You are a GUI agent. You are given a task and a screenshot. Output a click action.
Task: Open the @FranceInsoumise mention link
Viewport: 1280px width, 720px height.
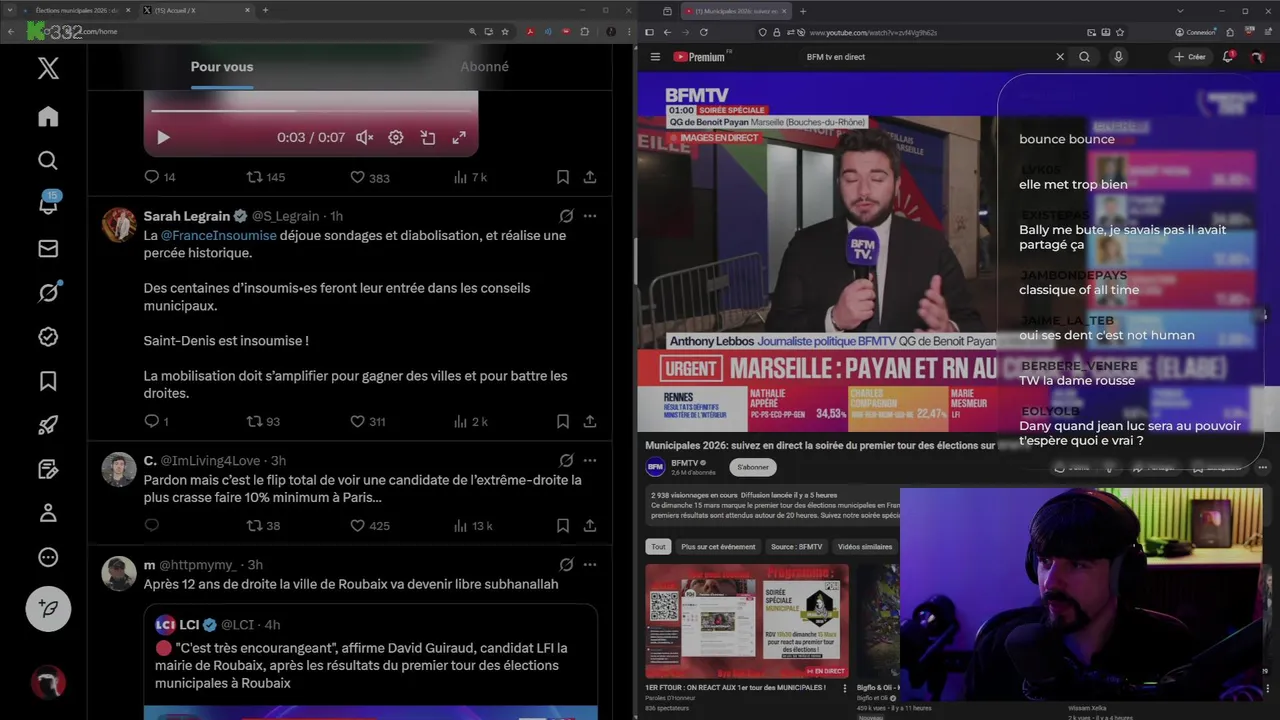pos(219,235)
